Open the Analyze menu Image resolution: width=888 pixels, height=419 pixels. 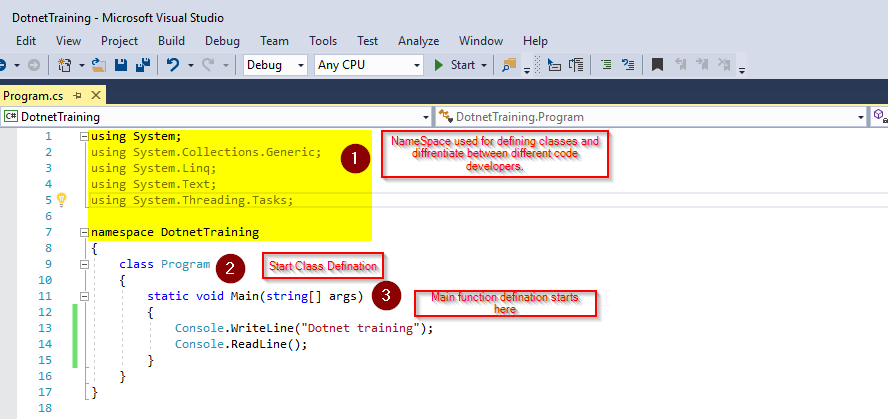click(419, 41)
